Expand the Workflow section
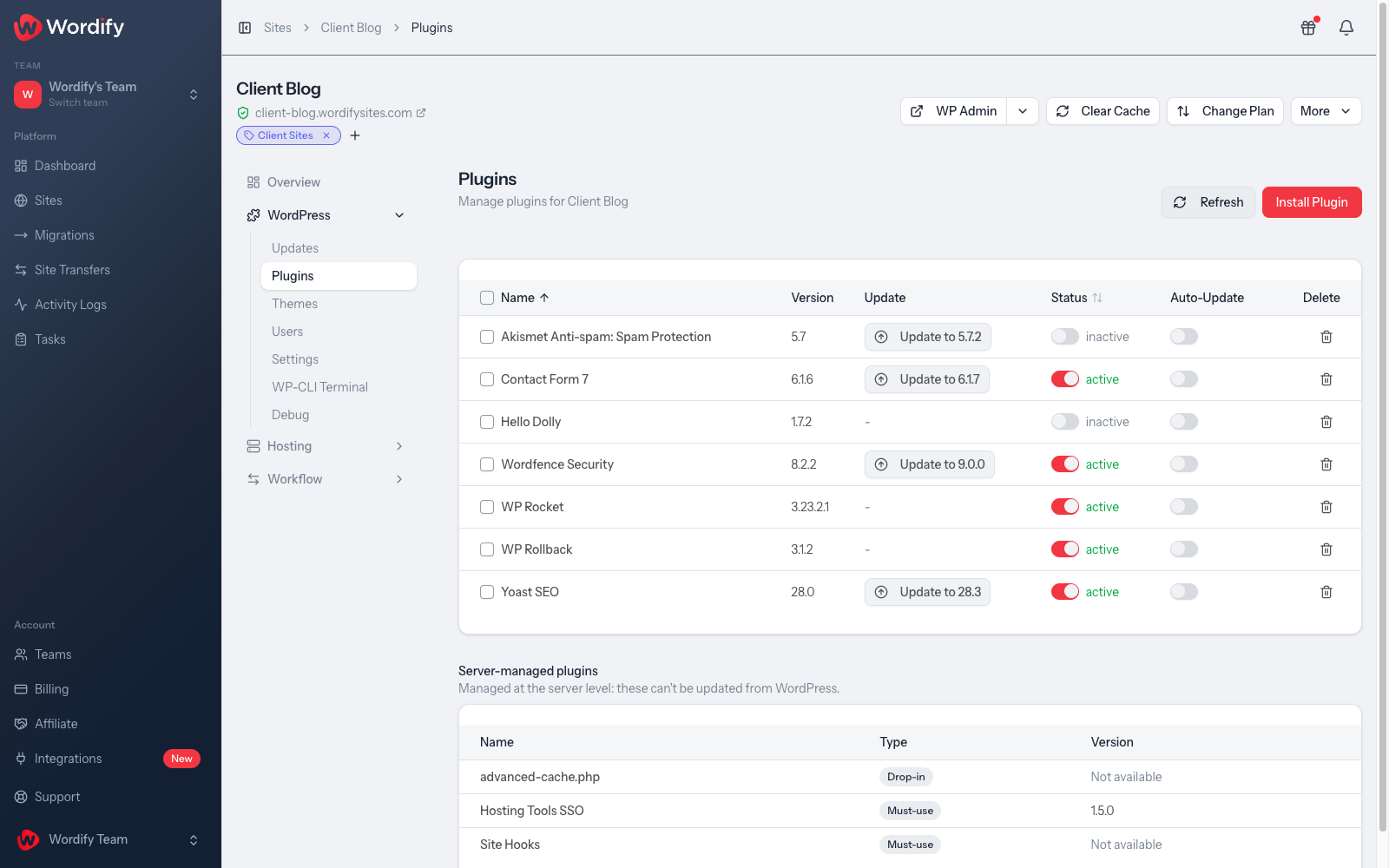1389x868 pixels. pyautogui.click(x=399, y=479)
